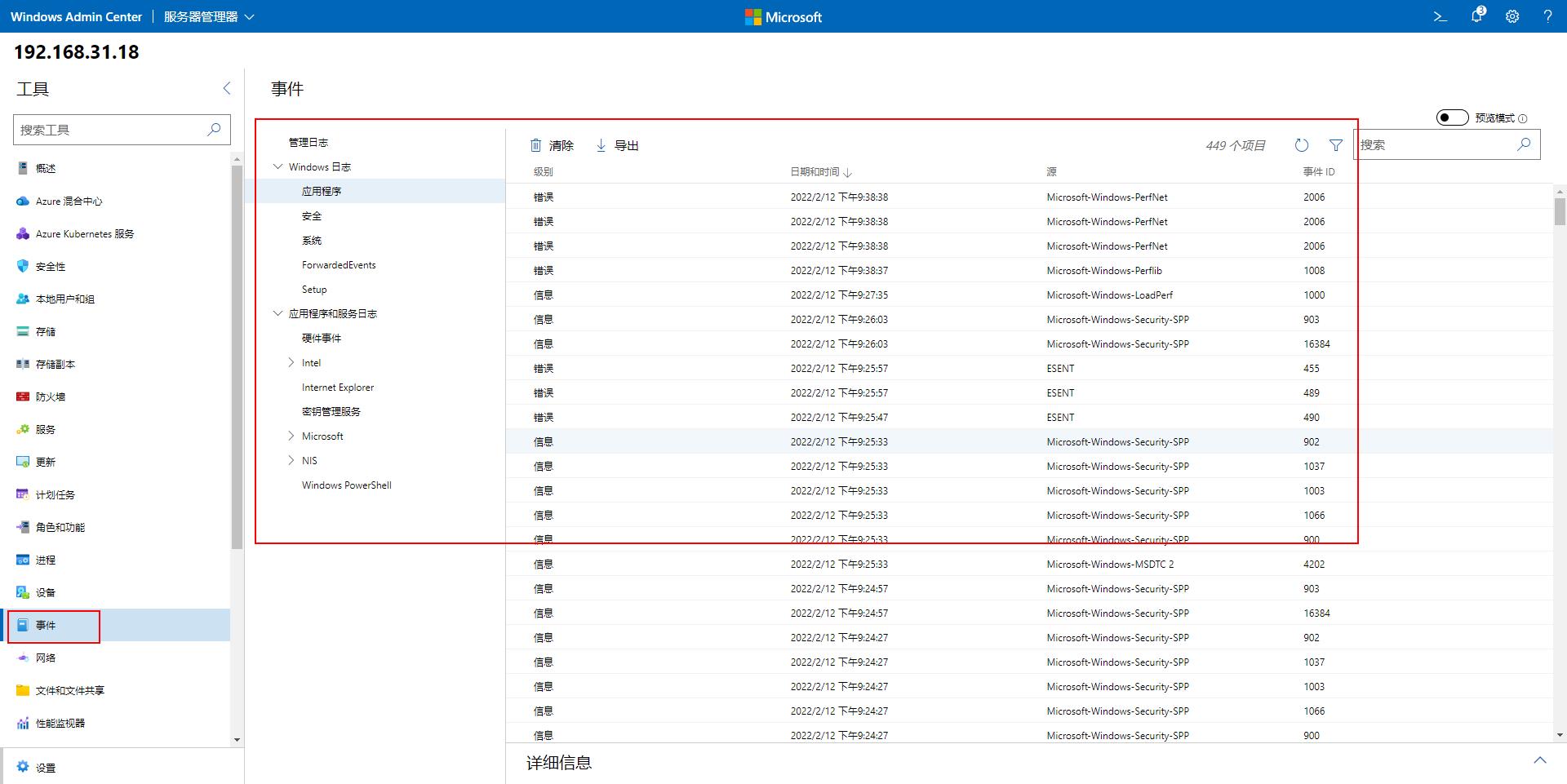
Task: Sort by 级别 column header
Action: pos(544,171)
